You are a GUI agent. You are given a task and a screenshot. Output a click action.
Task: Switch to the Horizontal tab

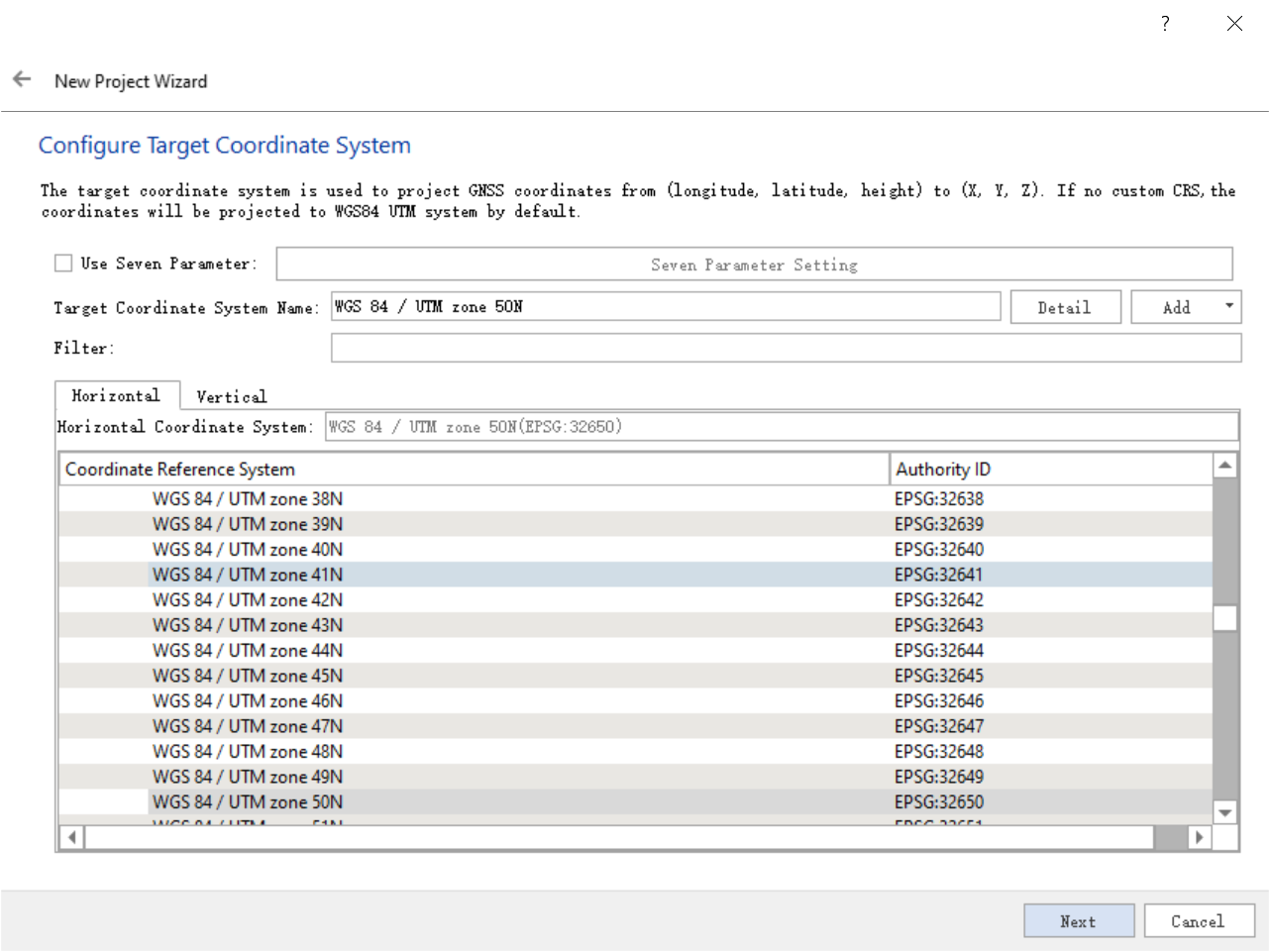coord(116,395)
